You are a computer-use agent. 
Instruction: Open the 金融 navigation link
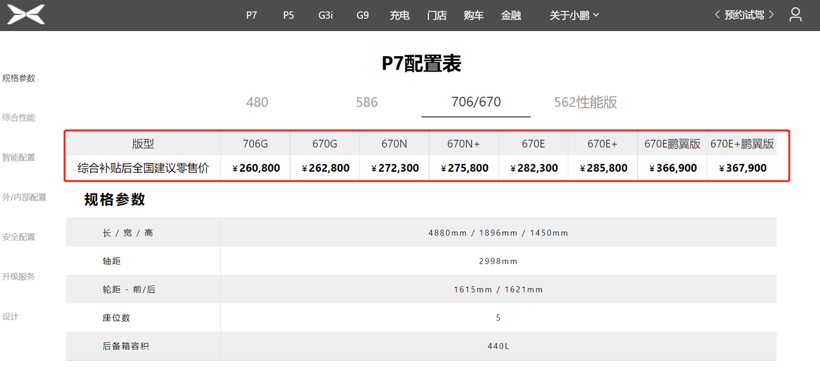511,15
